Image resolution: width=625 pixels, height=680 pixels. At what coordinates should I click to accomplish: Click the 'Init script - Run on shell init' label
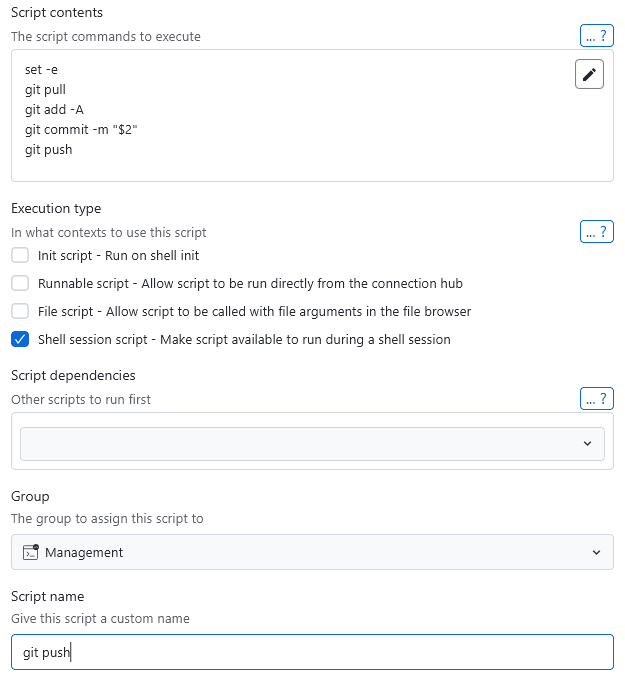[x=118, y=255]
